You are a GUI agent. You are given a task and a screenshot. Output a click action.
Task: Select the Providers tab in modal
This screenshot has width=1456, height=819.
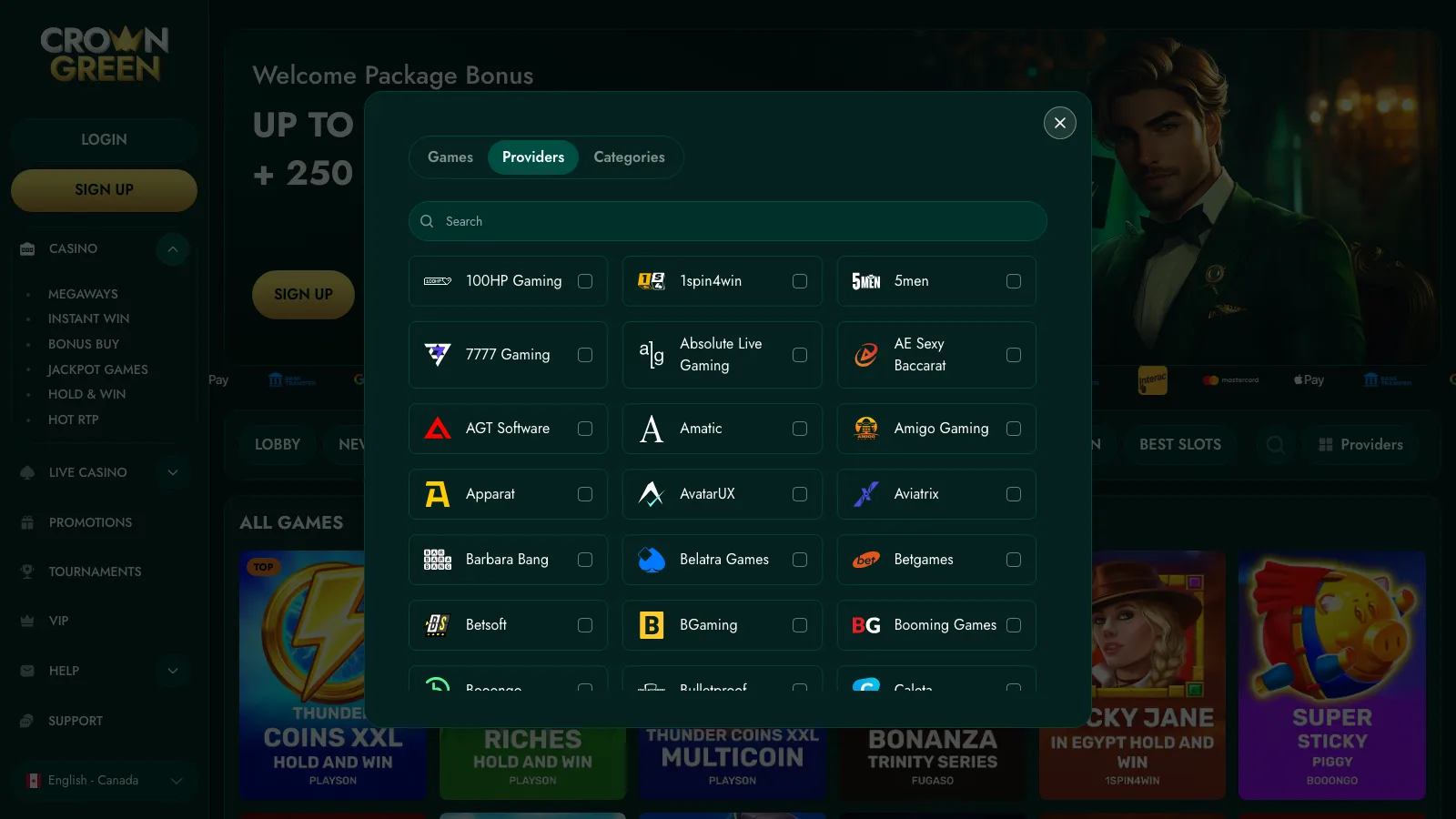[533, 157]
